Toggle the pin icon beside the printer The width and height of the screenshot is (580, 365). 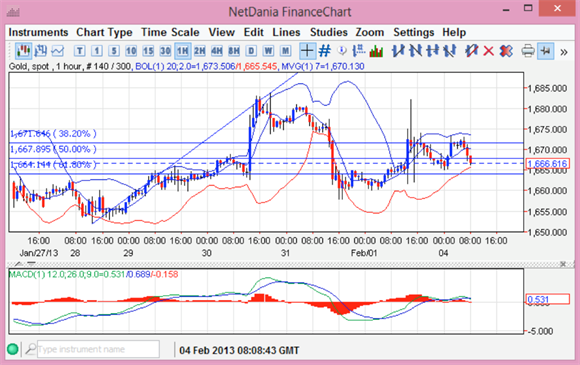(x=546, y=51)
